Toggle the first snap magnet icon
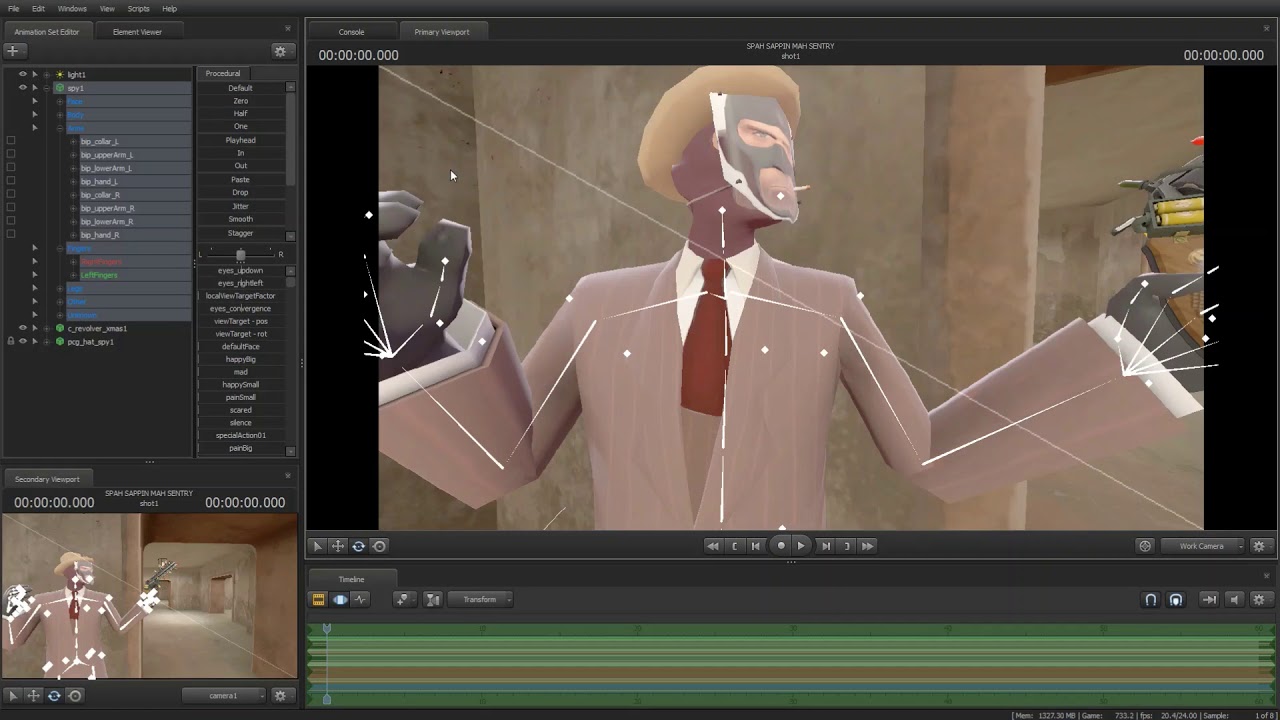Image resolution: width=1280 pixels, height=720 pixels. (1151, 600)
